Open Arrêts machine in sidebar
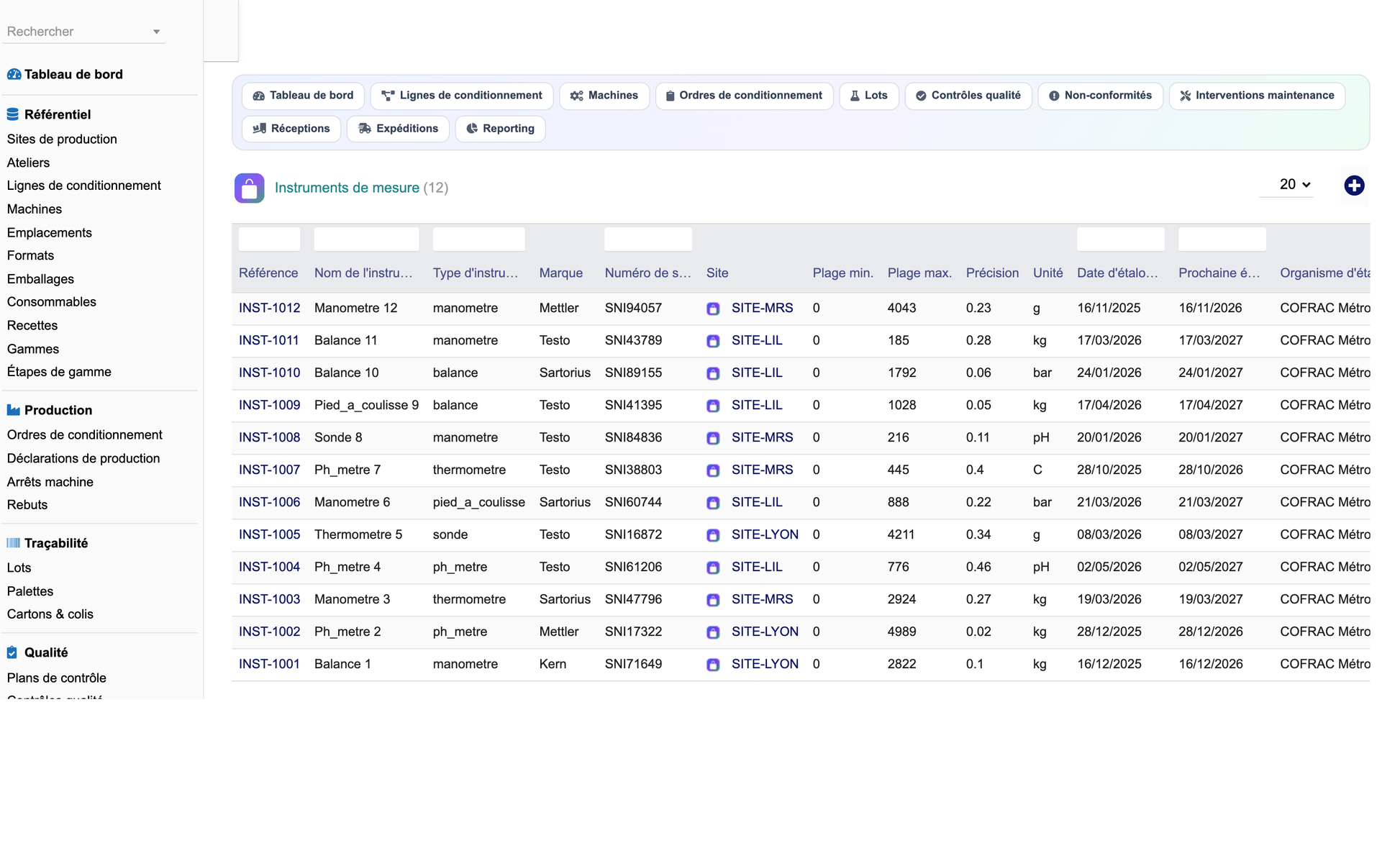This screenshot has height=866, width=1400. click(50, 482)
